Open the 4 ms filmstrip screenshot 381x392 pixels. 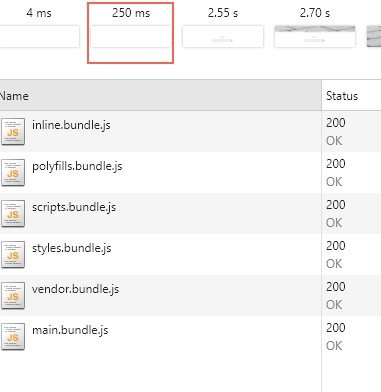(x=39, y=36)
